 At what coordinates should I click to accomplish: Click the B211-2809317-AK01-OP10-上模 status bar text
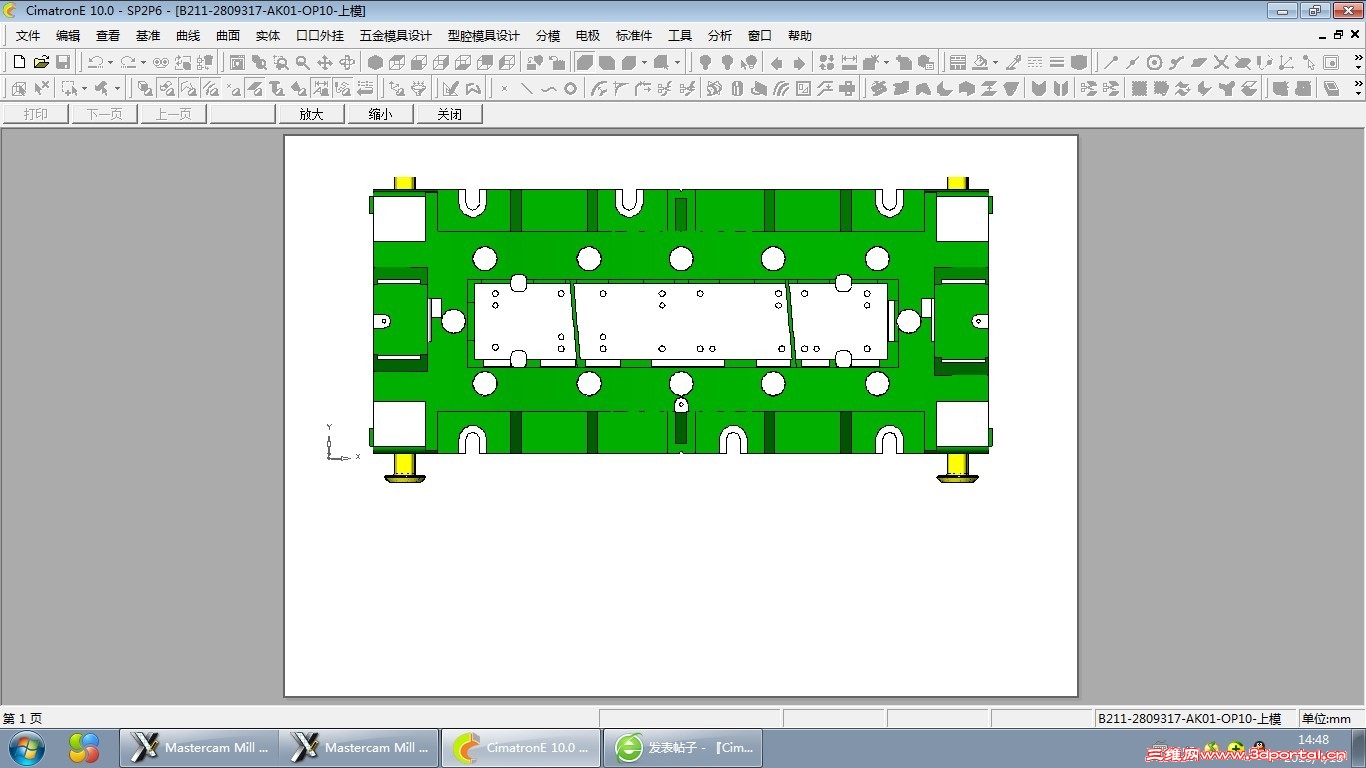point(1189,718)
